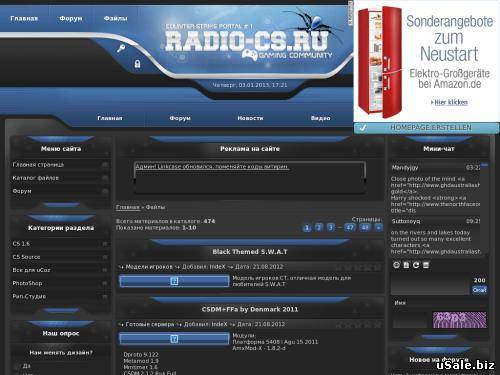Click the document icon in the mini-chat toolbar
This screenshot has height=375, width=500.
(x=406, y=265)
